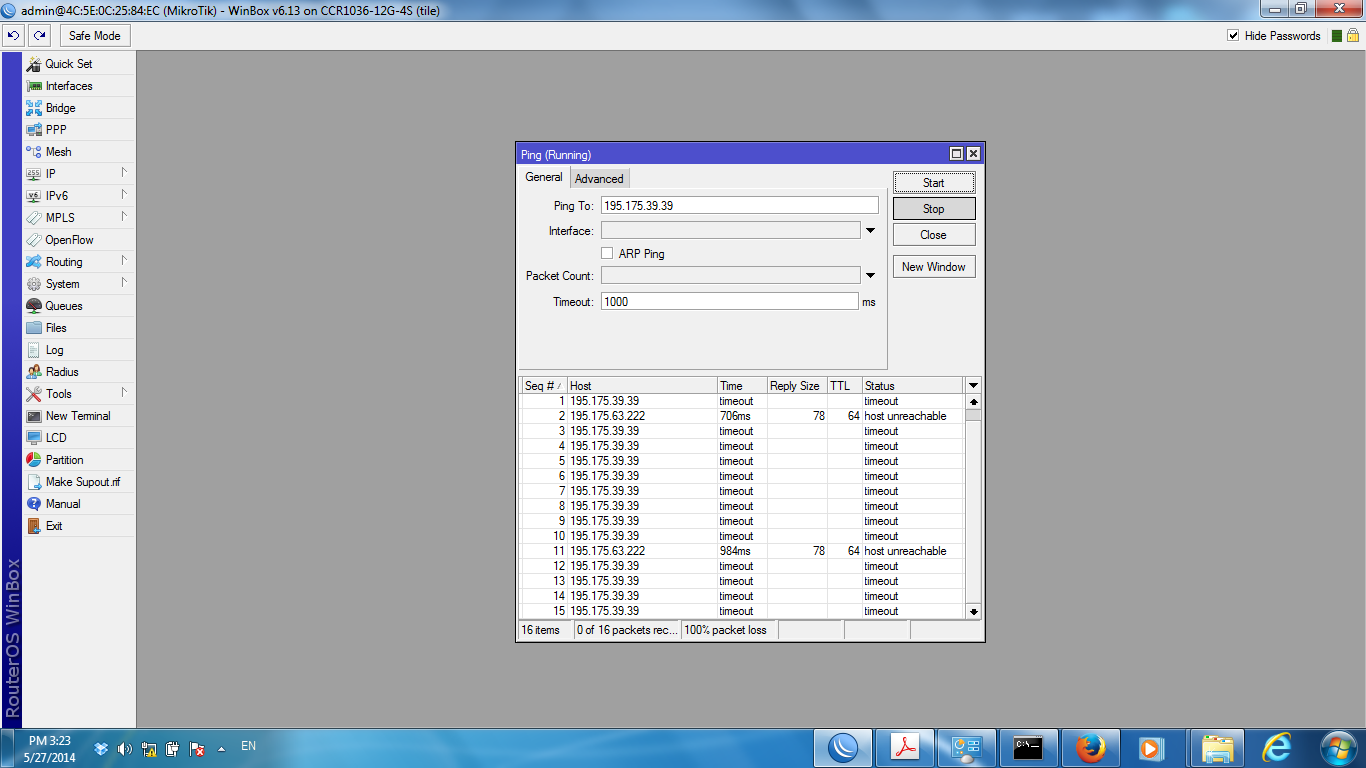Open column selector dropdown in ping table
Screen dimensions: 1366x768
coord(973,386)
